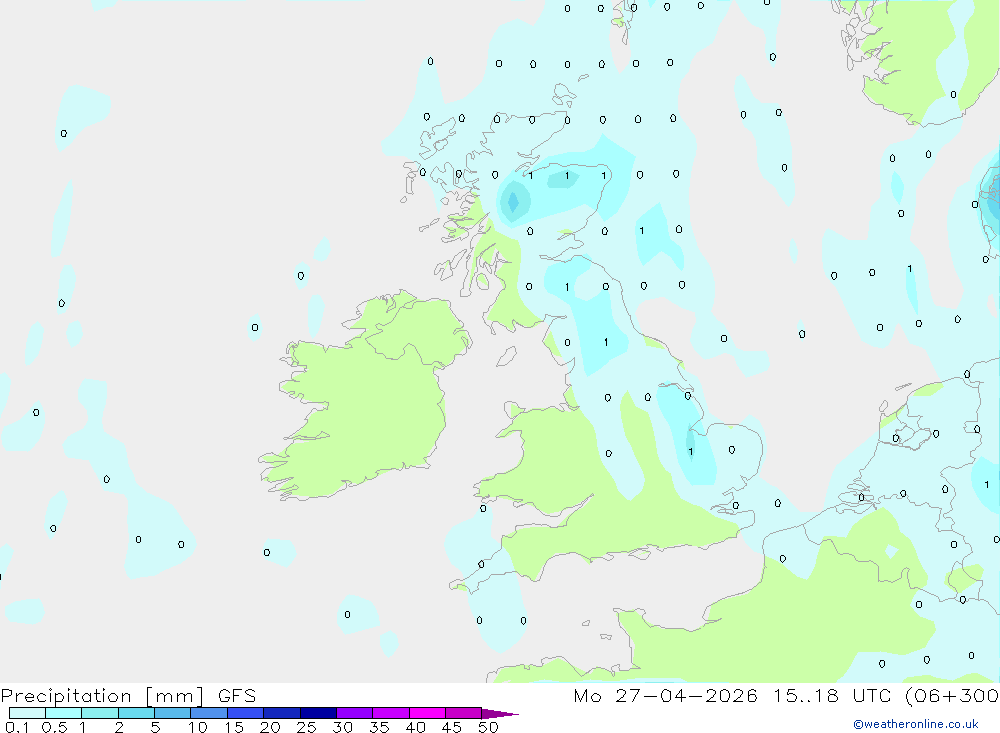Select the 45–50 mm dark magenta swatch

[463, 713]
